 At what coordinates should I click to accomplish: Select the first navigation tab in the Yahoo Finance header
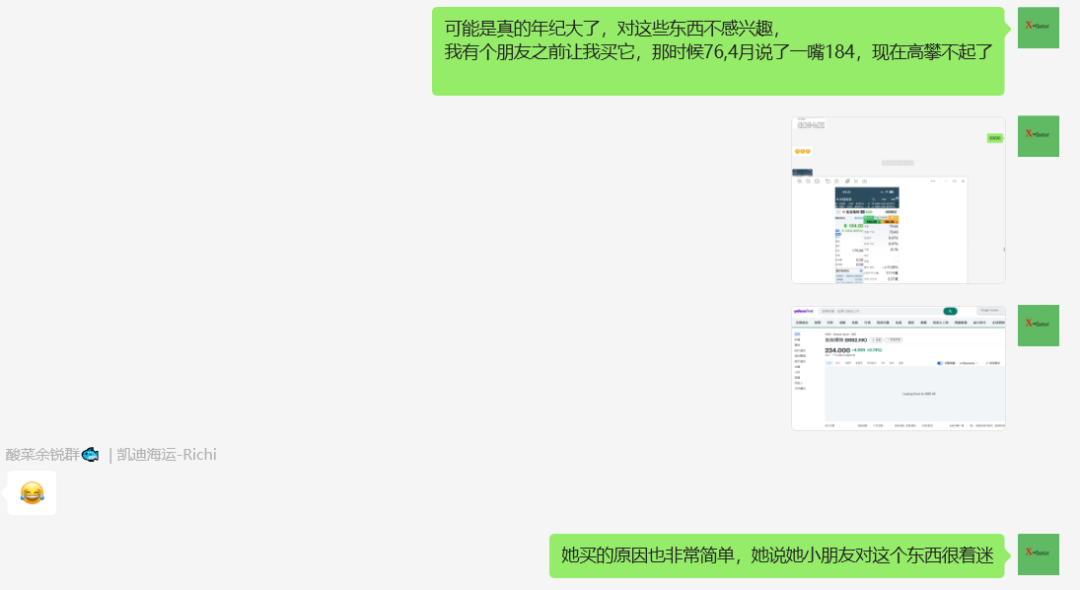pyautogui.click(x=802, y=322)
